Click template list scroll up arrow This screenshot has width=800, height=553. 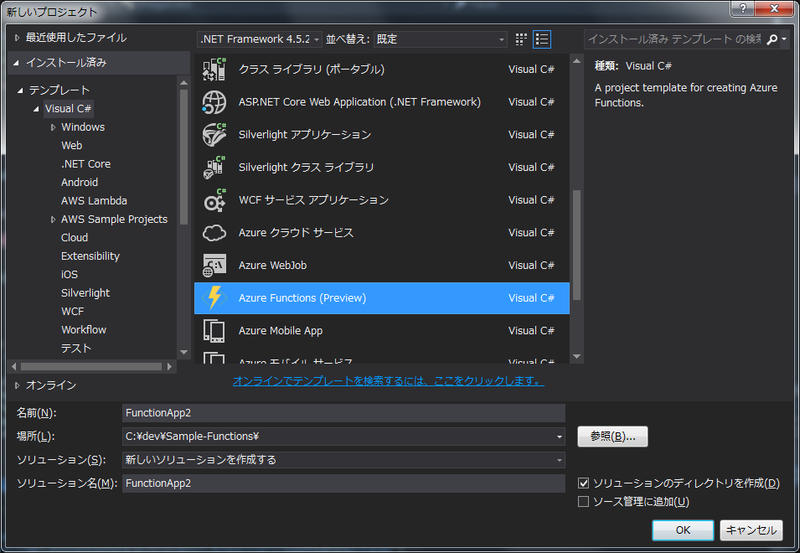(577, 61)
